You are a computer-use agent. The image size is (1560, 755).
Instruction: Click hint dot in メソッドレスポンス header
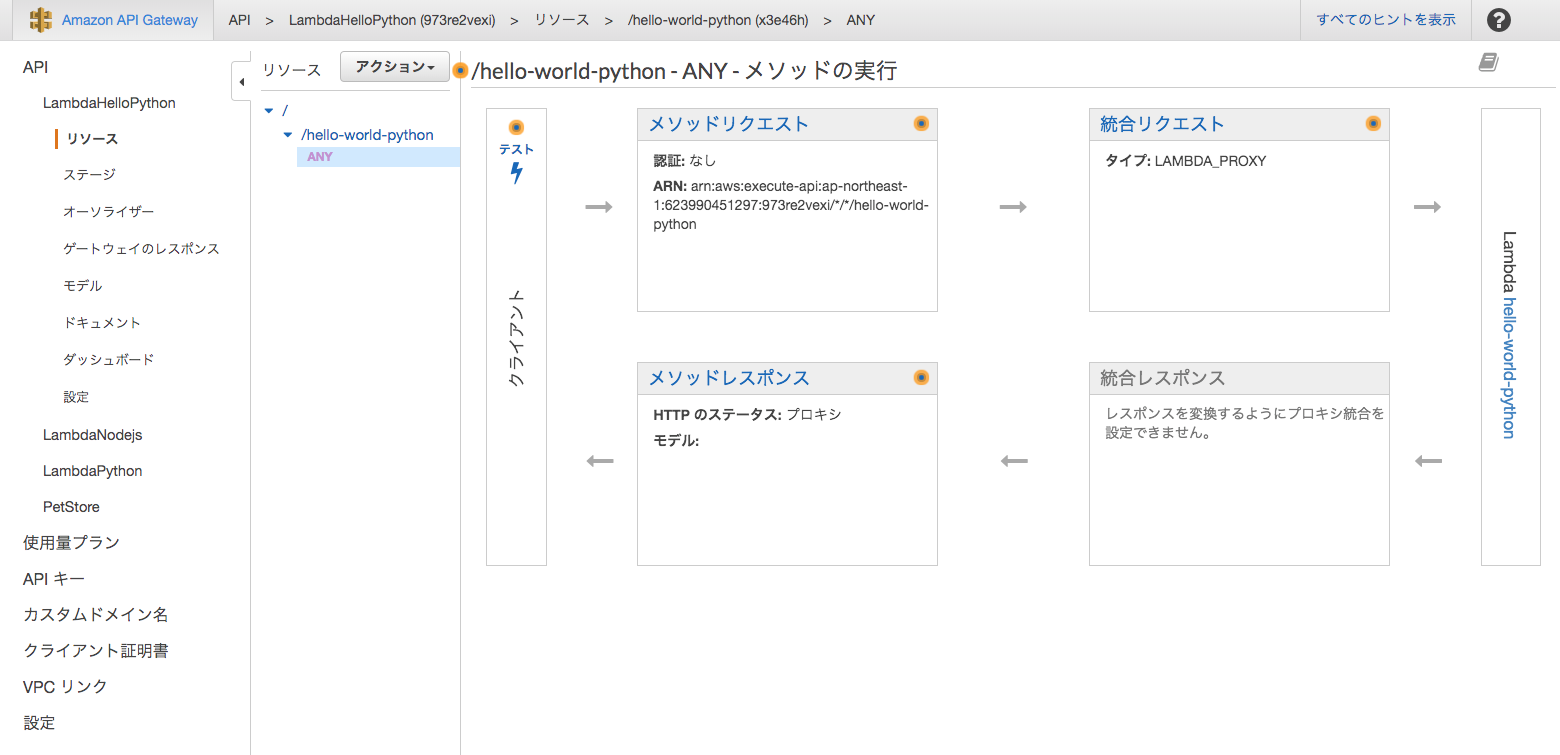coord(921,378)
